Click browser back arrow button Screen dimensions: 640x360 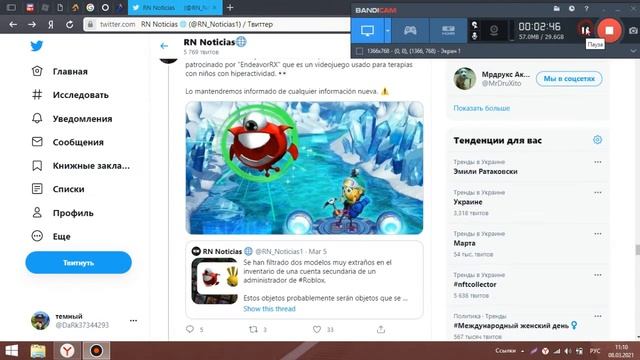[x=13, y=24]
